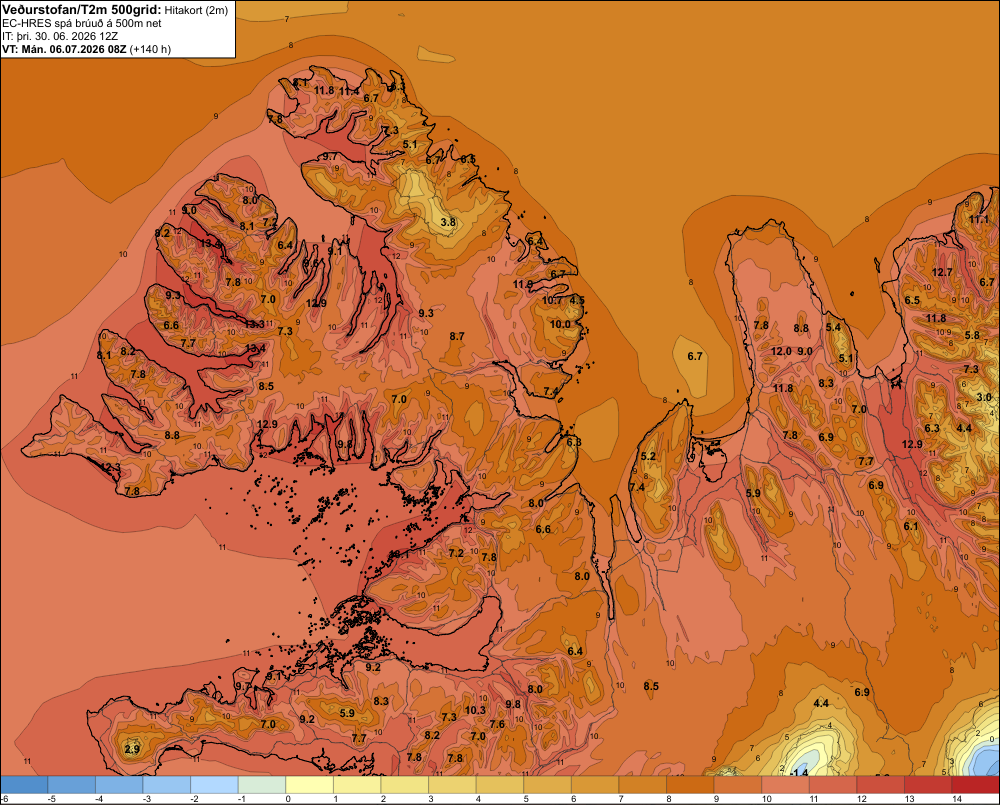1000x805 pixels.
Task: Select the 10.3 temperature value on the map
Action: tap(474, 710)
